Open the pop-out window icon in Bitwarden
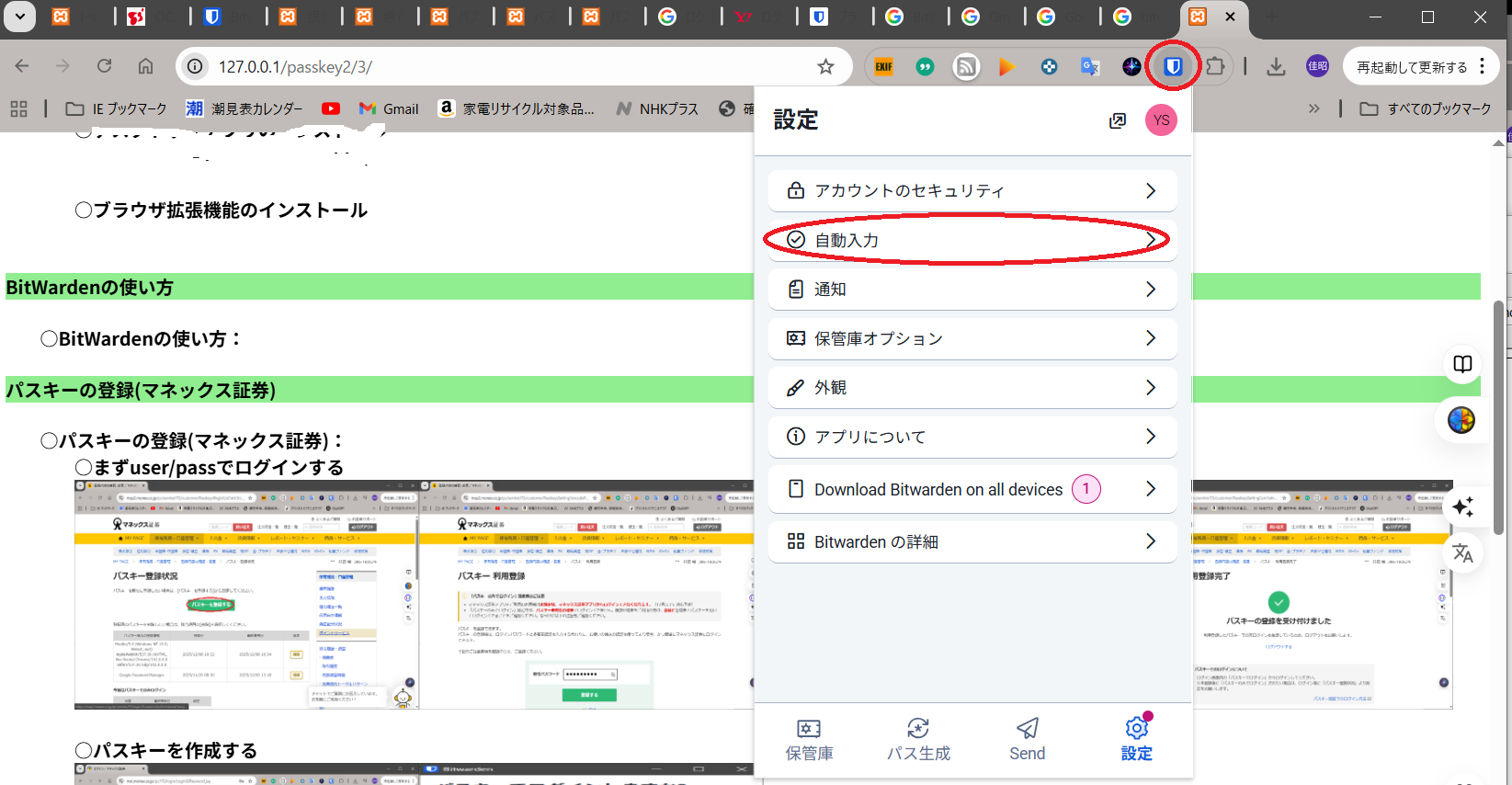This screenshot has height=785, width=1512. point(1118,120)
